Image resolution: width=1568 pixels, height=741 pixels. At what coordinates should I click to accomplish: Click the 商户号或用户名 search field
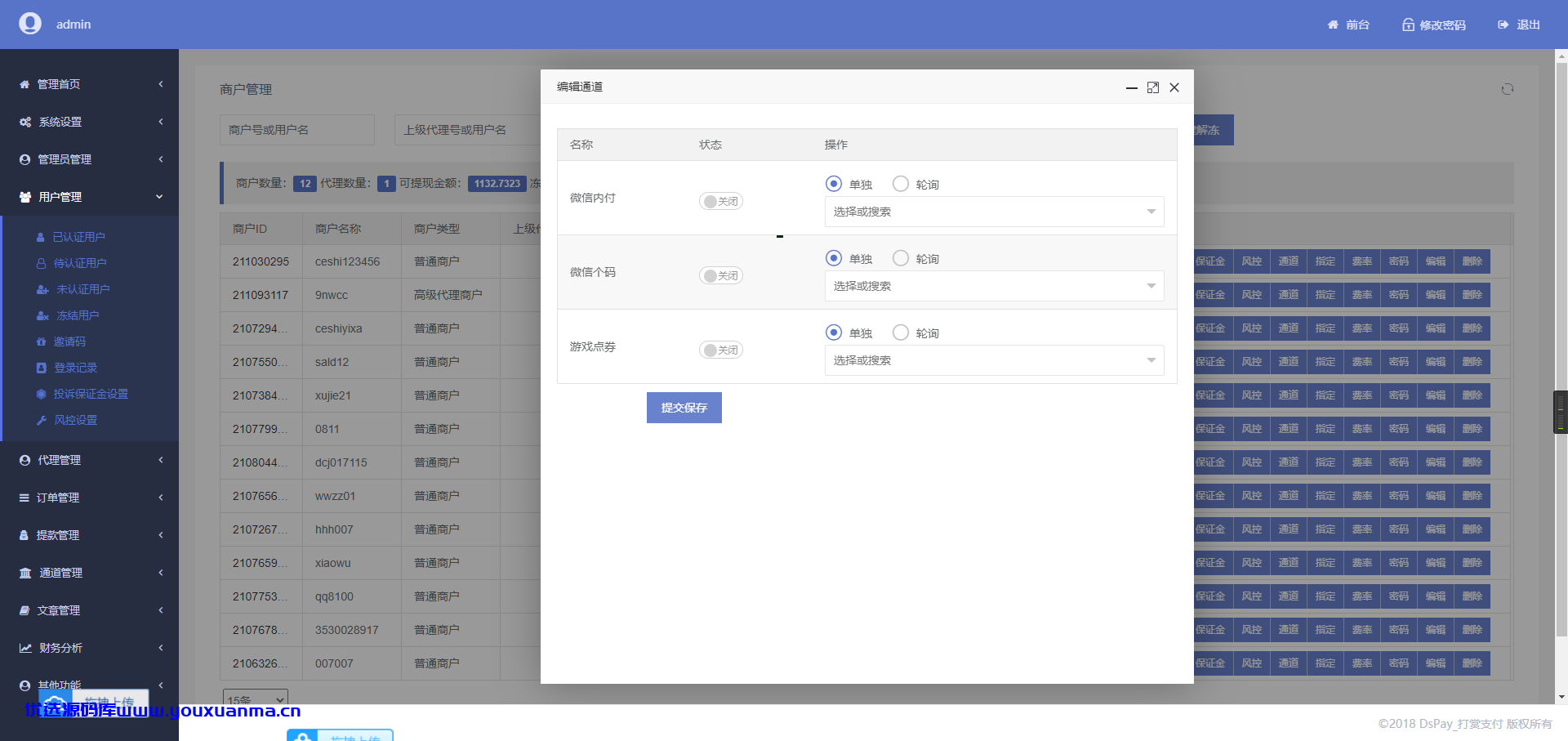pyautogui.click(x=297, y=130)
